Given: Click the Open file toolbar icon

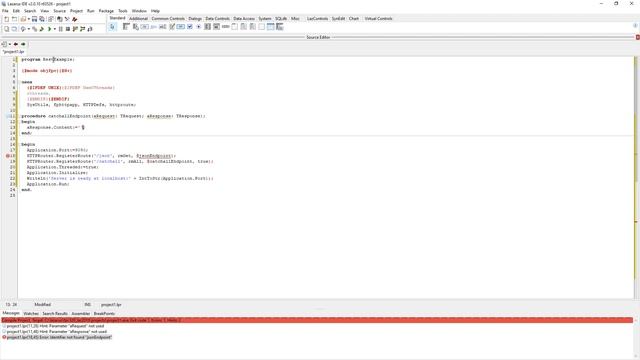Looking at the screenshot, I should click(x=23, y=19).
